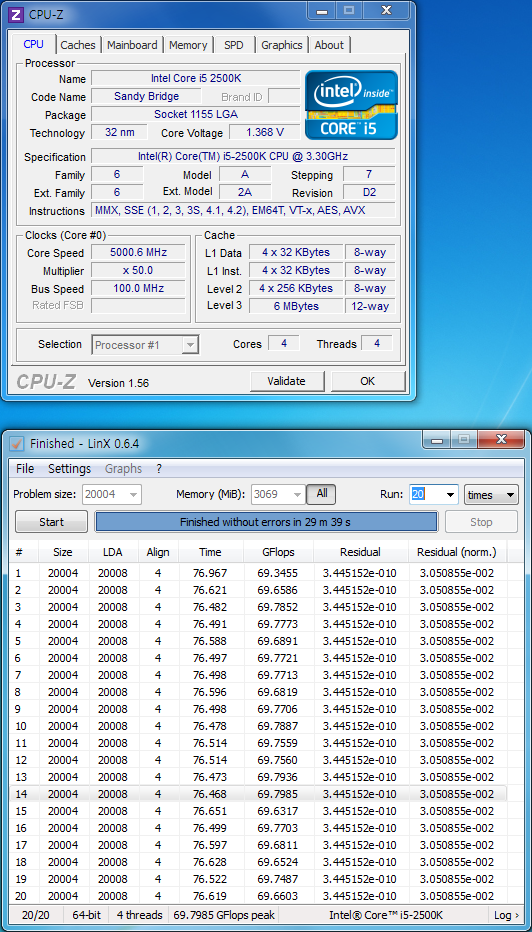Click the Intel Core i5-2500K status entry
The height and width of the screenshot is (932, 532).
[386, 915]
